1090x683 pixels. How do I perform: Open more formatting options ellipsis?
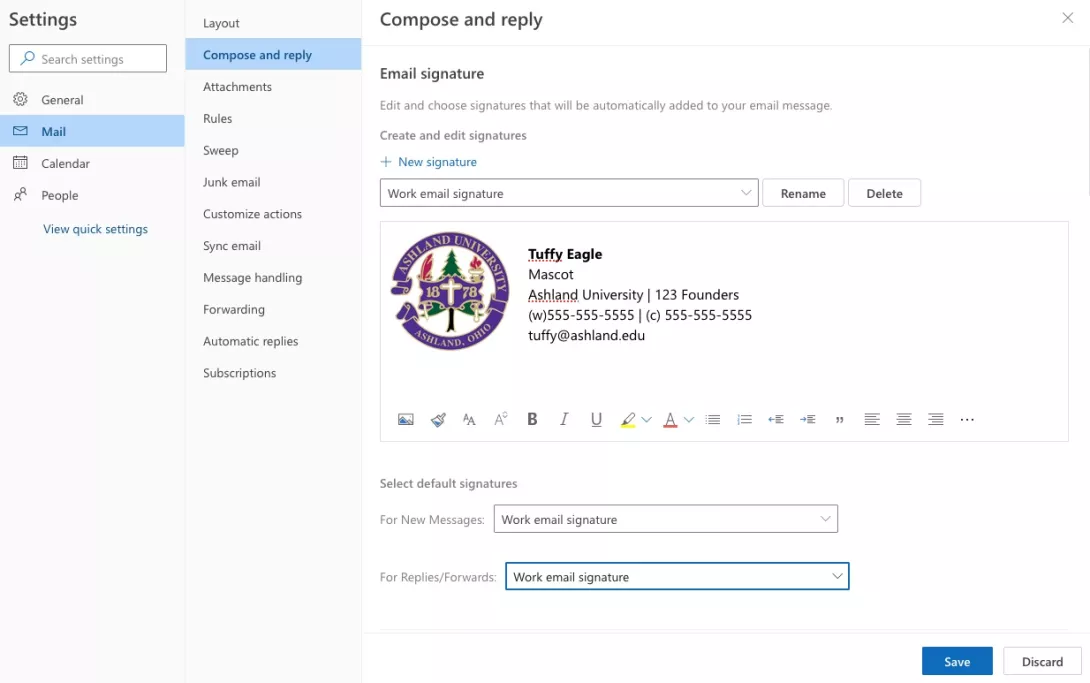967,420
